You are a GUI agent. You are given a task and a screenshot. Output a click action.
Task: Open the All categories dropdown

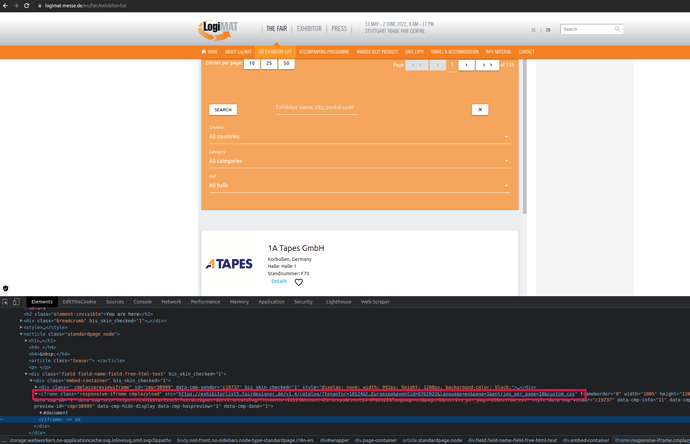click(x=359, y=161)
